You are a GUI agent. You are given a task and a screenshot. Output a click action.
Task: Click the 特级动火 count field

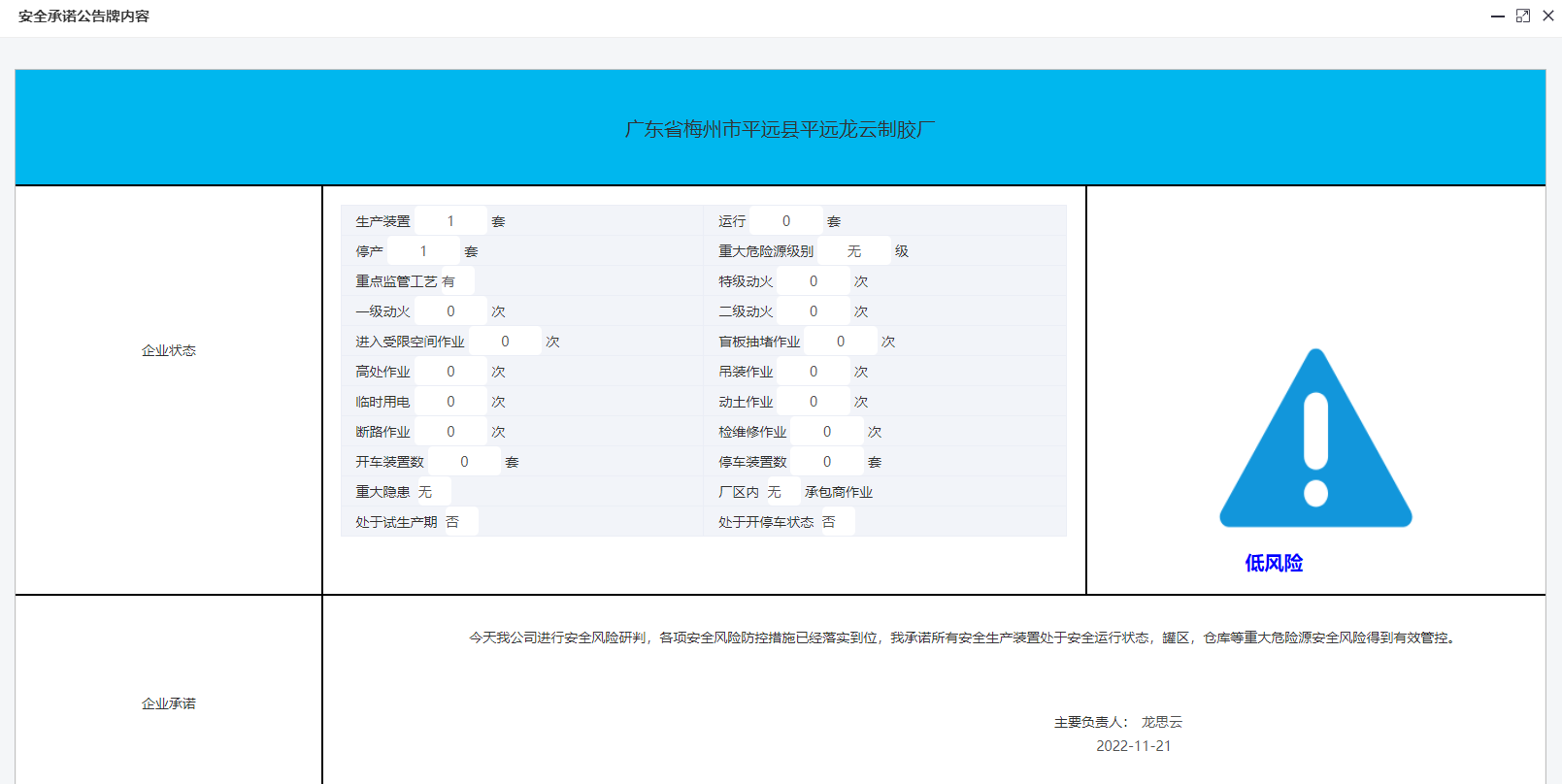tap(814, 281)
